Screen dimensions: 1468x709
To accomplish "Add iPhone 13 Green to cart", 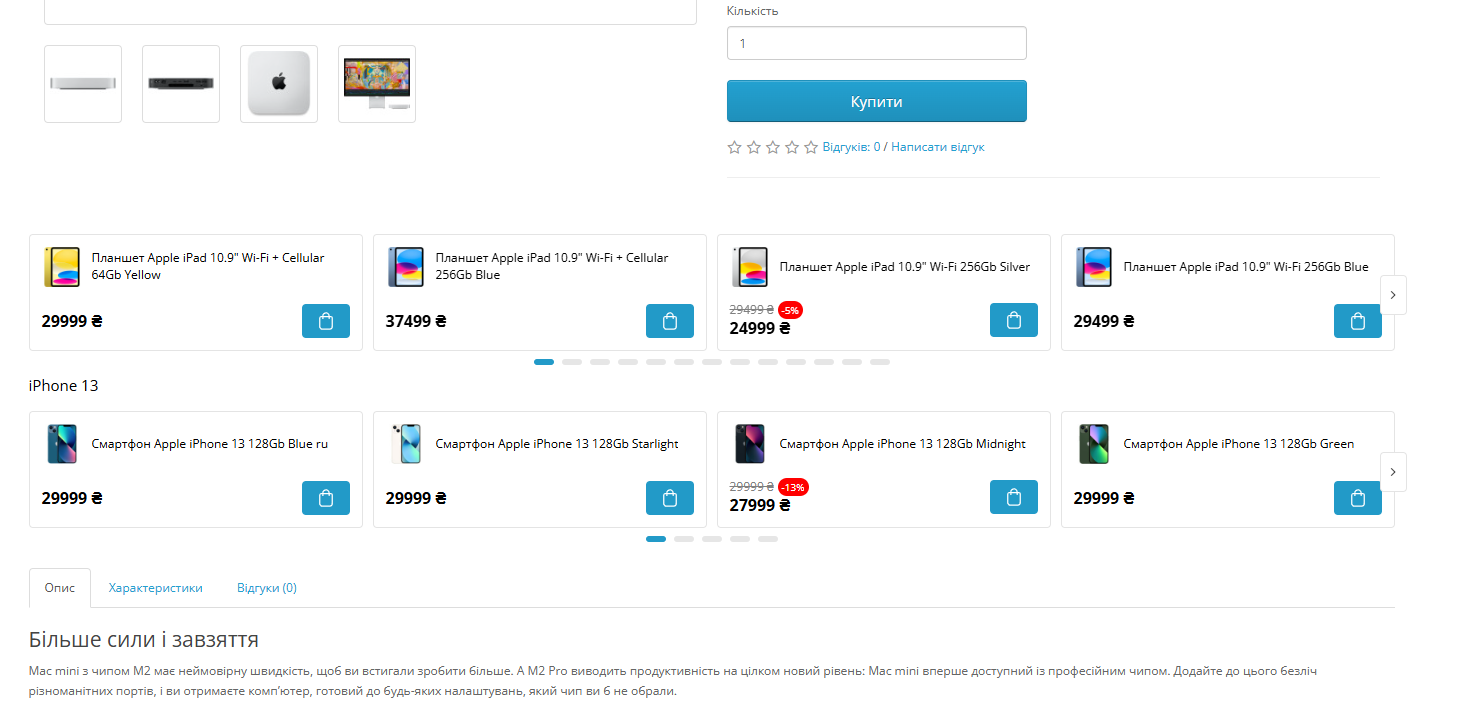I will coord(1358,498).
